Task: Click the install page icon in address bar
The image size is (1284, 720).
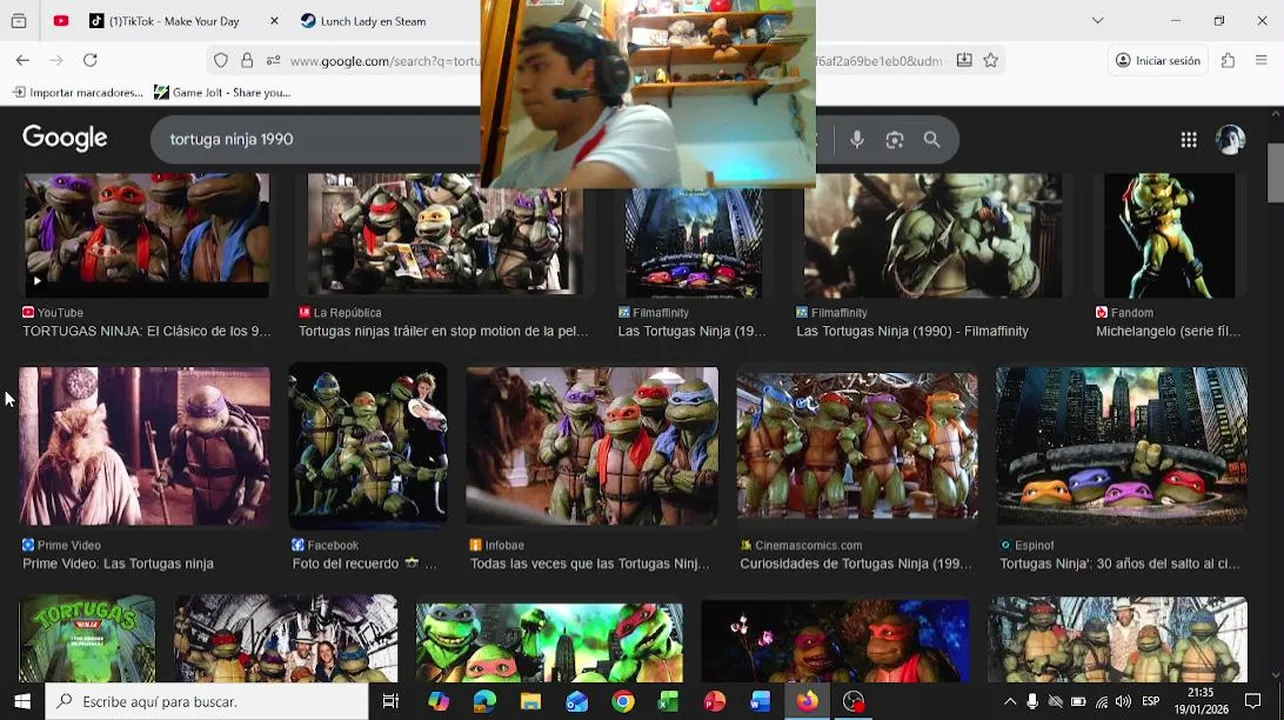Action: coord(964,61)
